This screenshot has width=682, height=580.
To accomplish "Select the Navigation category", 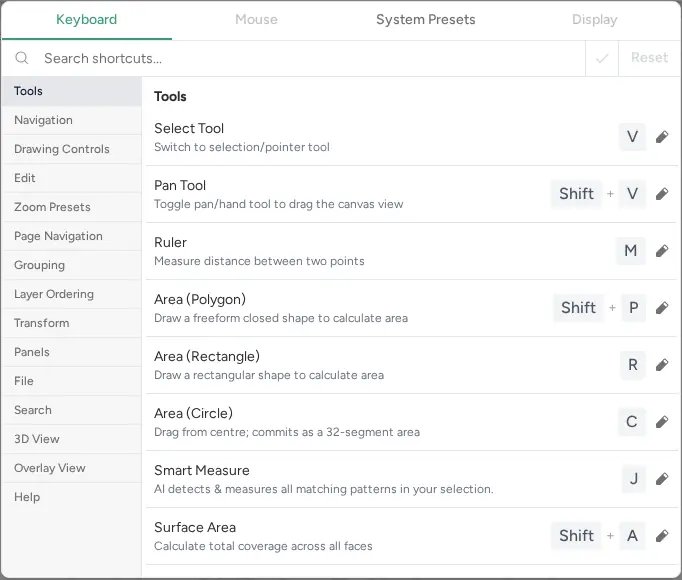I will 72,120.
